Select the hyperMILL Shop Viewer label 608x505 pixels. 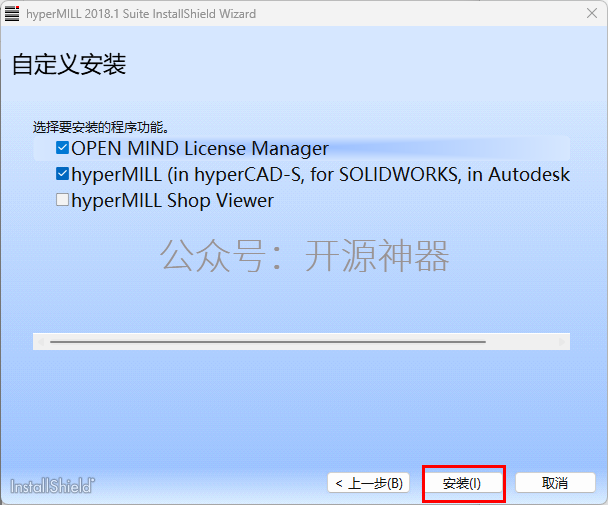[x=173, y=201]
